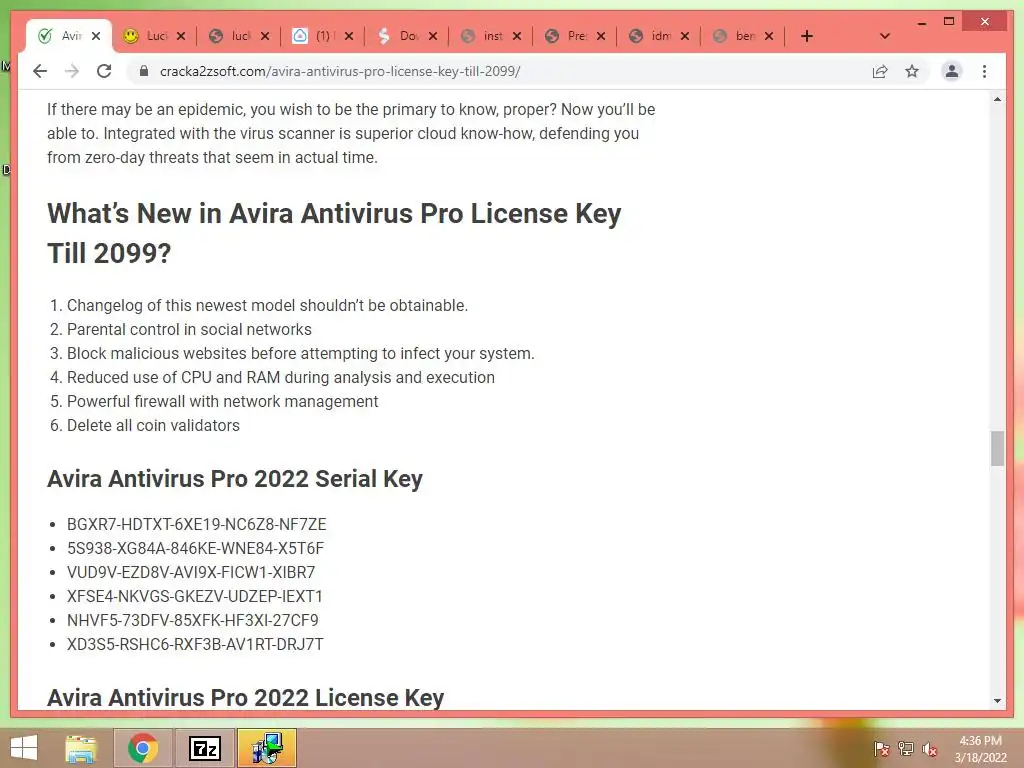Viewport: 1024px width, 768px height.
Task: Close the (1) notification tab
Action: point(349,36)
